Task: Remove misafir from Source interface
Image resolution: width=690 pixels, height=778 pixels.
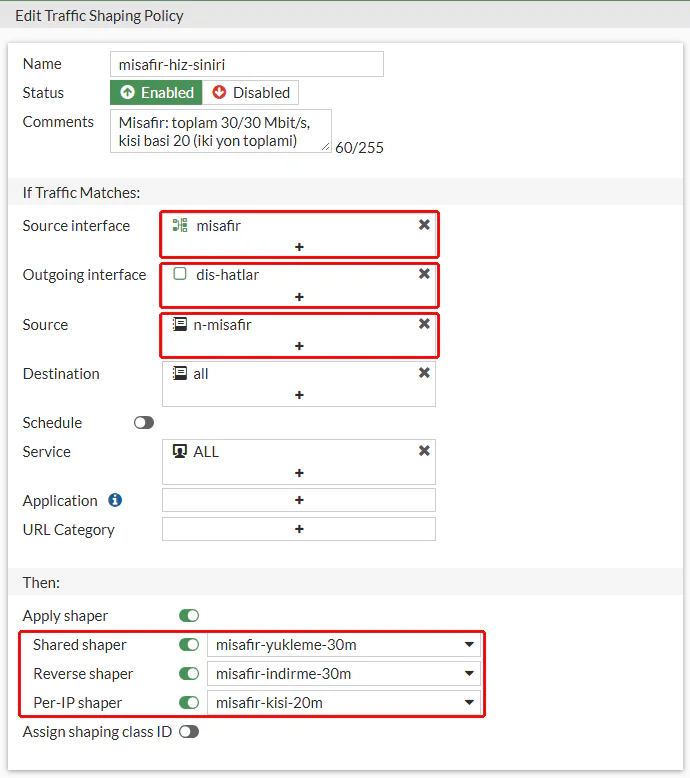Action: [424, 225]
